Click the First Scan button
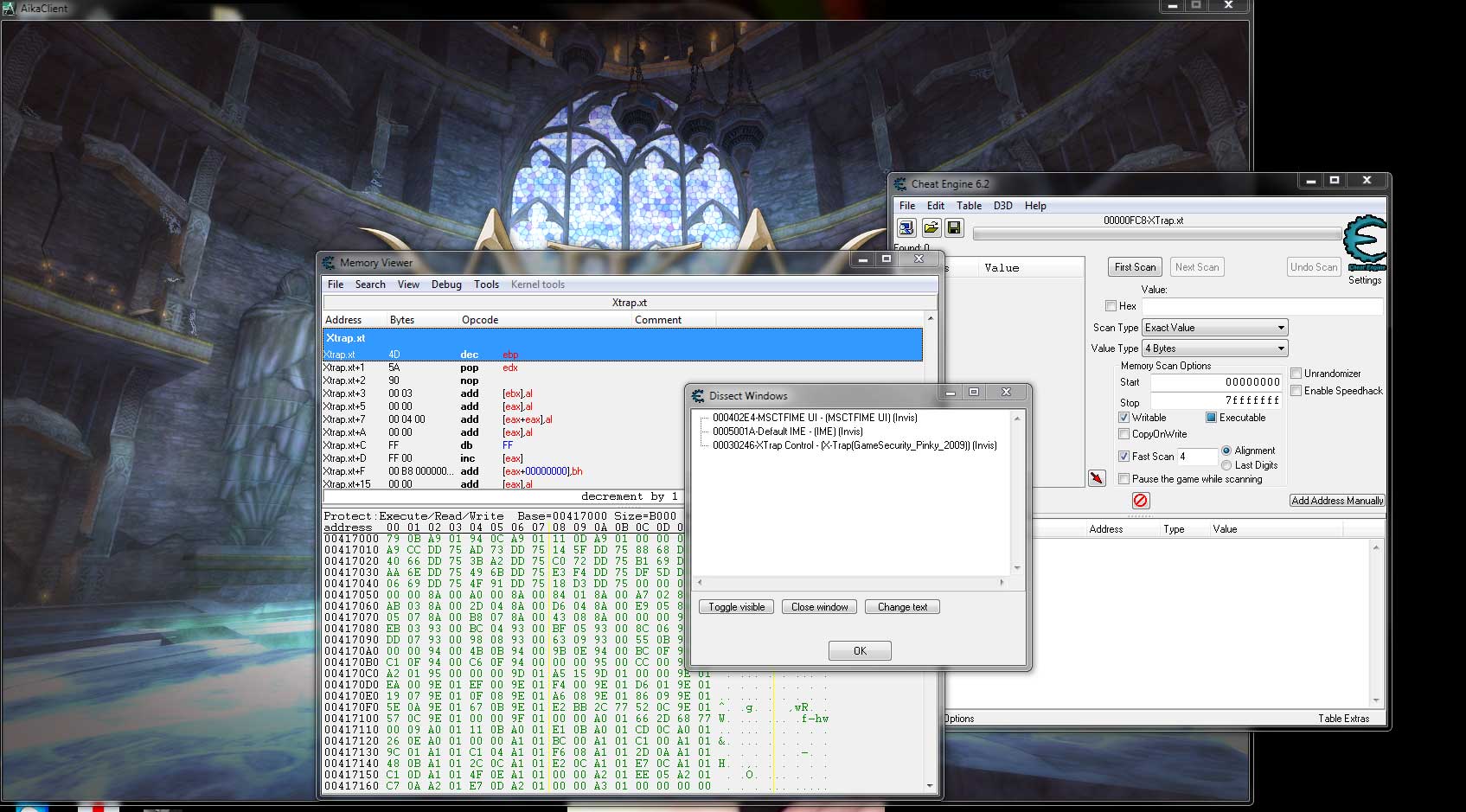The height and width of the screenshot is (812, 1466). coord(1135,267)
